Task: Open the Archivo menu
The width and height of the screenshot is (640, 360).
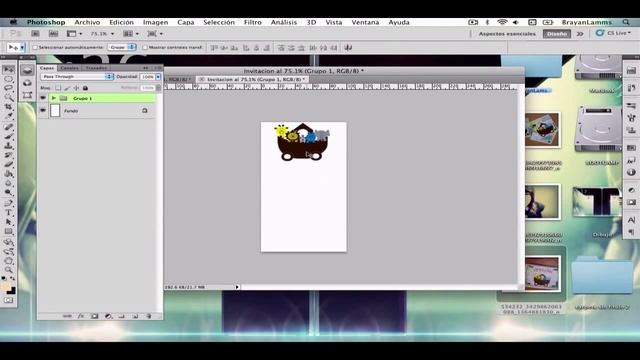Action: click(87, 22)
